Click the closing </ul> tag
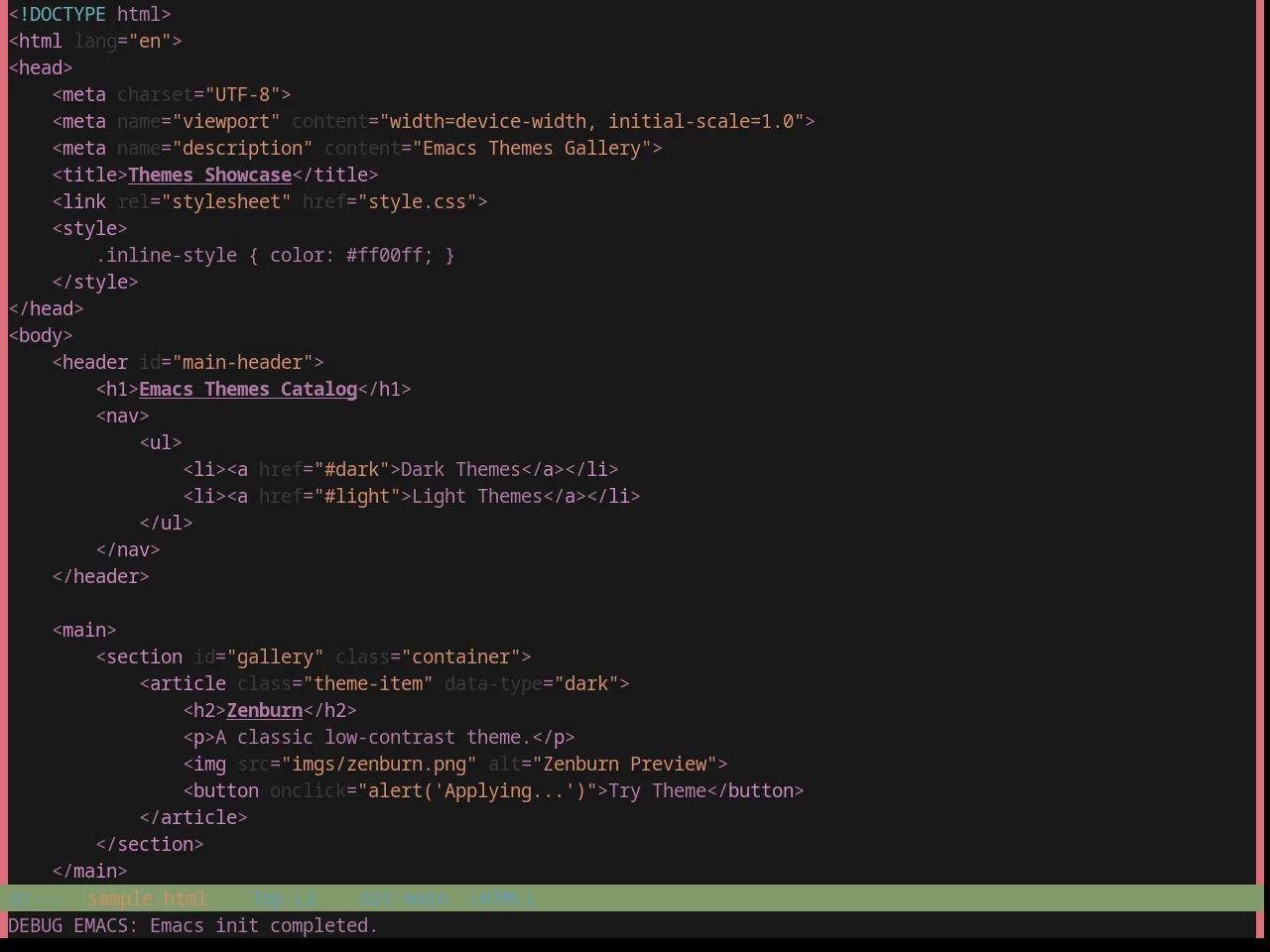Viewport: 1270px width, 952px height. coord(166,523)
